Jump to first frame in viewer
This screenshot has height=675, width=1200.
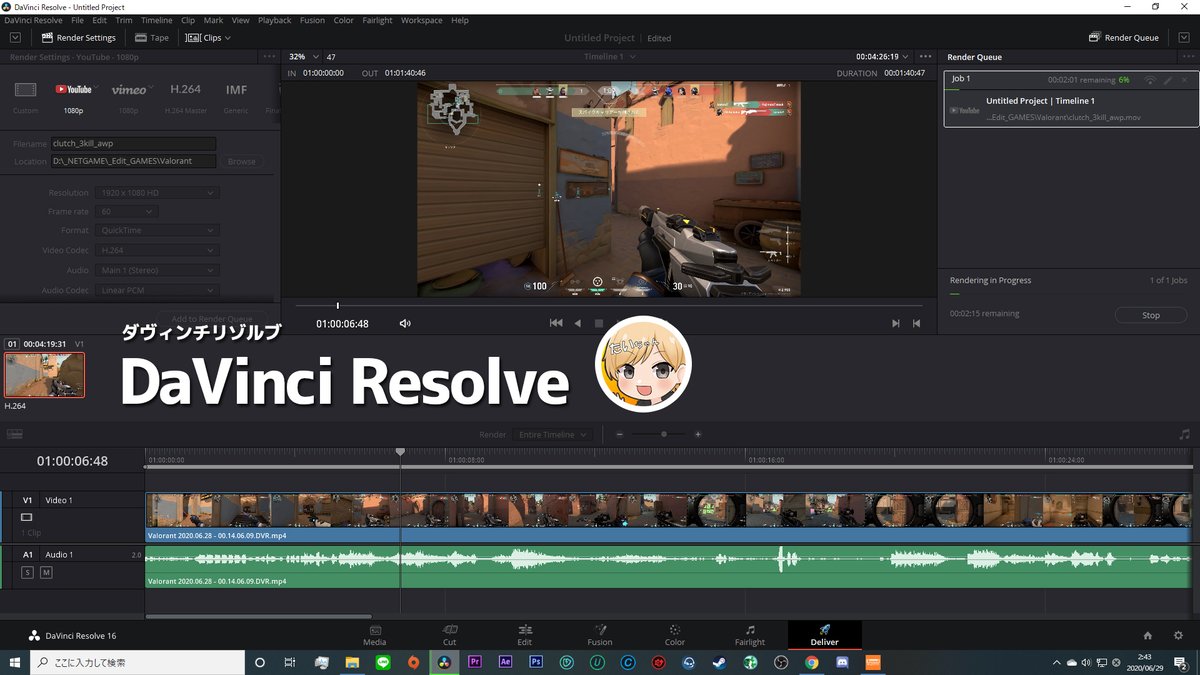point(556,323)
